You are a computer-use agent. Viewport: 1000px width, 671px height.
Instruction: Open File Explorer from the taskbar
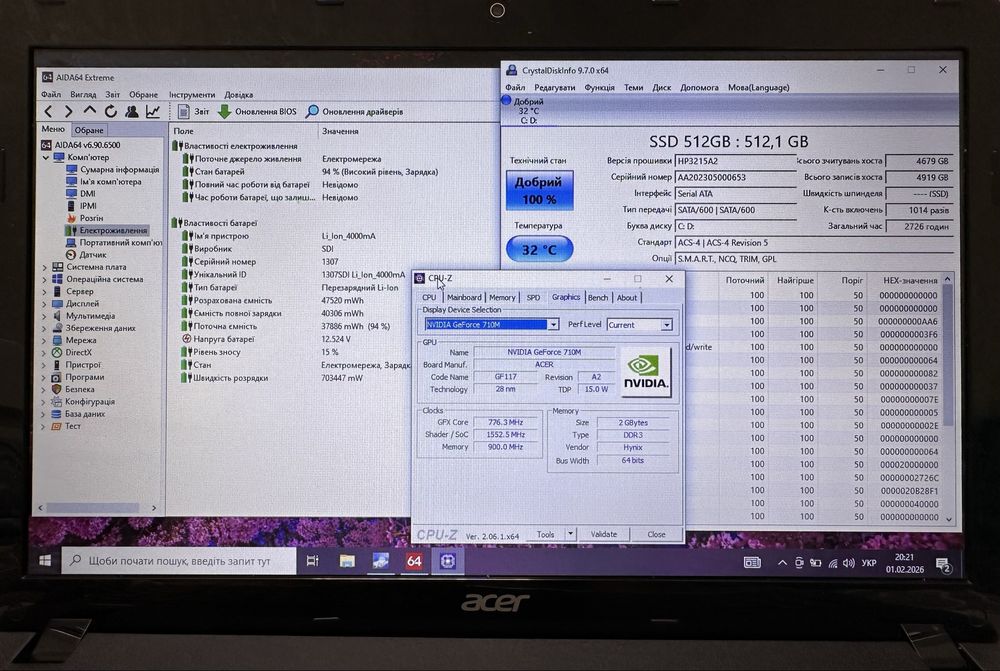(347, 561)
